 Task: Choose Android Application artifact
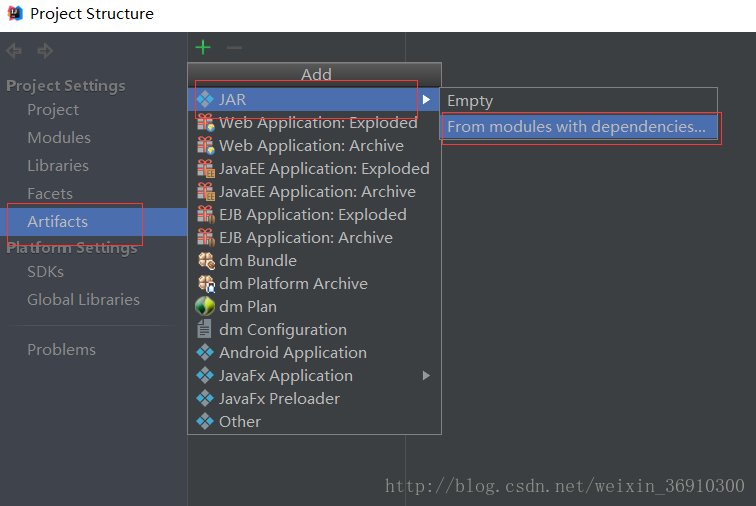[x=314, y=353]
